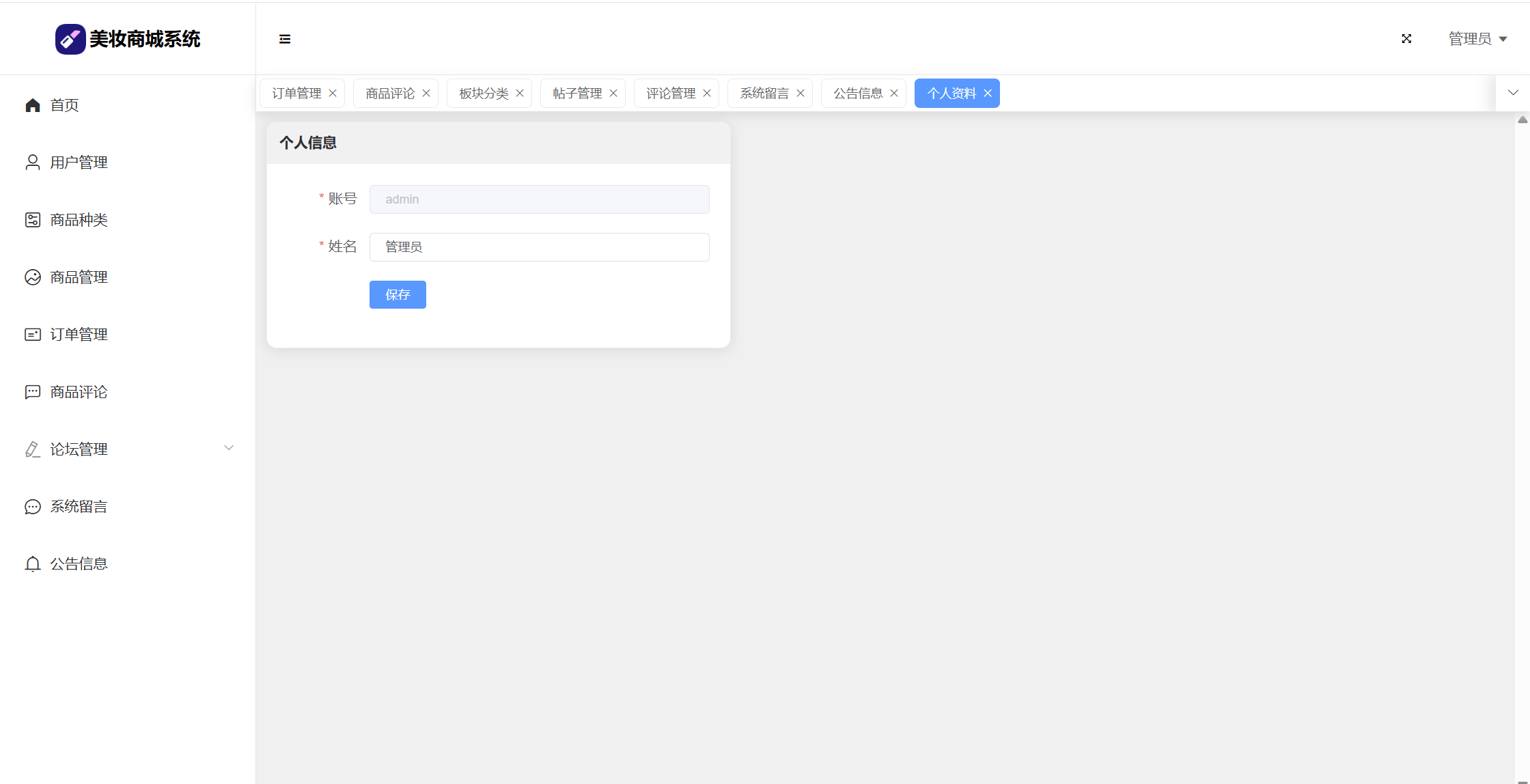The image size is (1530, 784).
Task: Expand the 论坛管理 submenu chevron
Action: pyautogui.click(x=229, y=448)
